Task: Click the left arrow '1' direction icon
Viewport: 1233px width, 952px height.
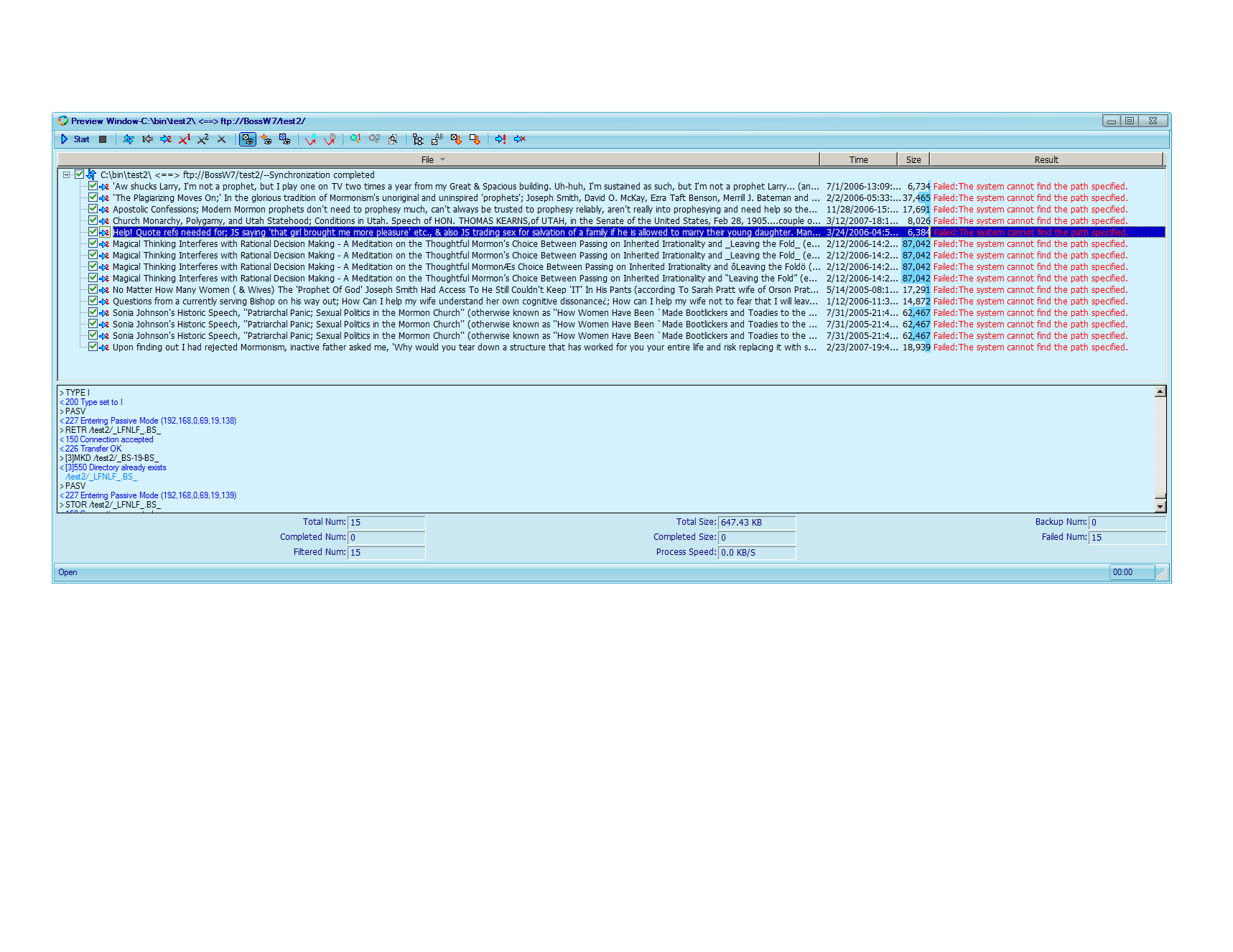Action: pos(147,139)
